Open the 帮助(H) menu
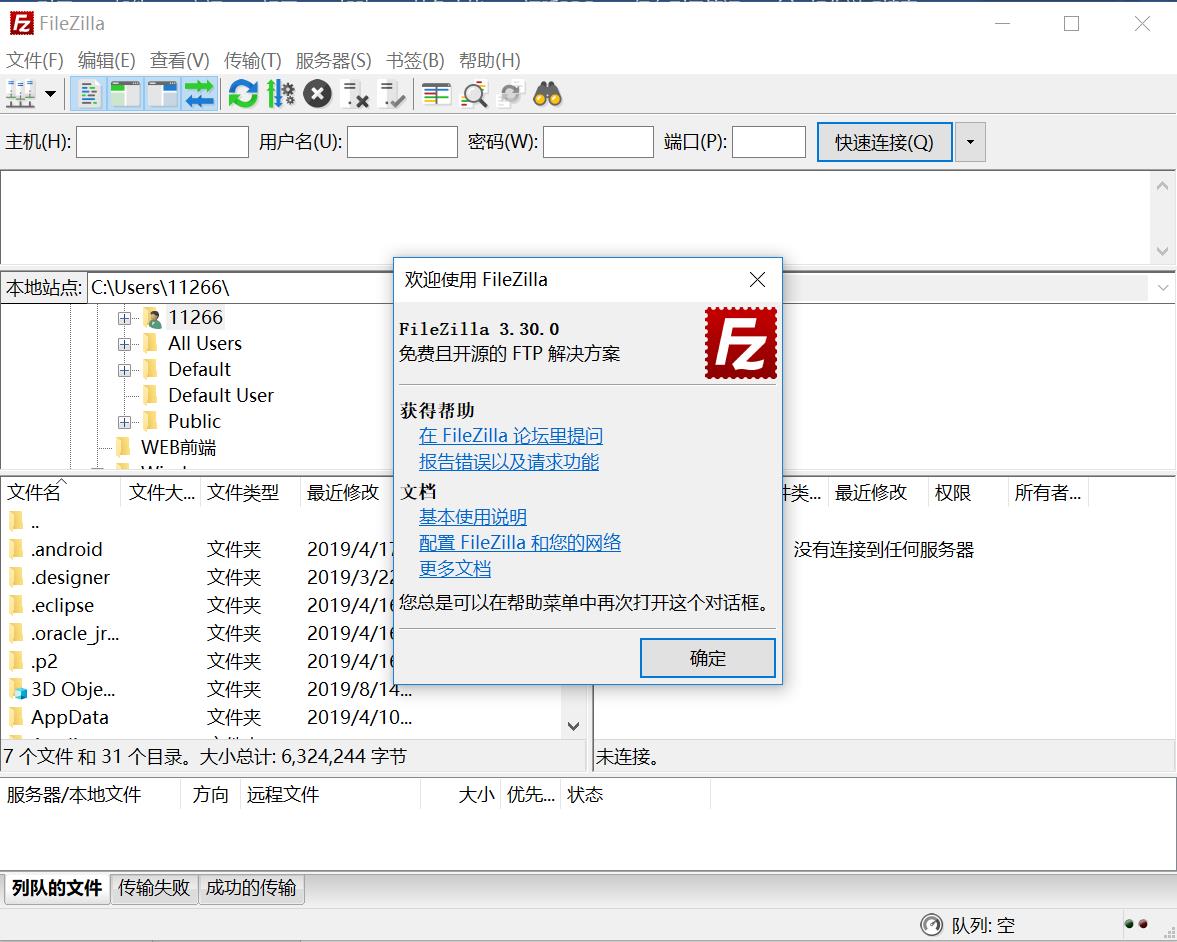The width and height of the screenshot is (1177, 942). click(x=489, y=60)
